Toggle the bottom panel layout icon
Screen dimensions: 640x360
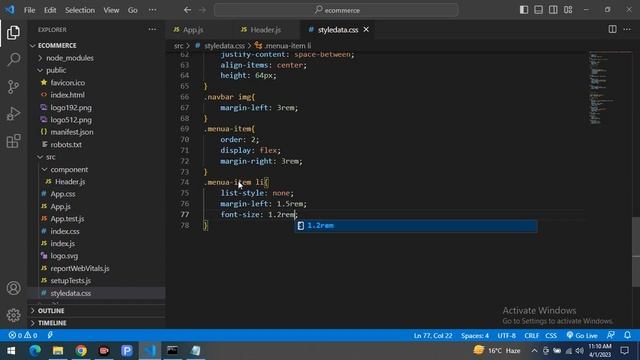tap(538, 10)
